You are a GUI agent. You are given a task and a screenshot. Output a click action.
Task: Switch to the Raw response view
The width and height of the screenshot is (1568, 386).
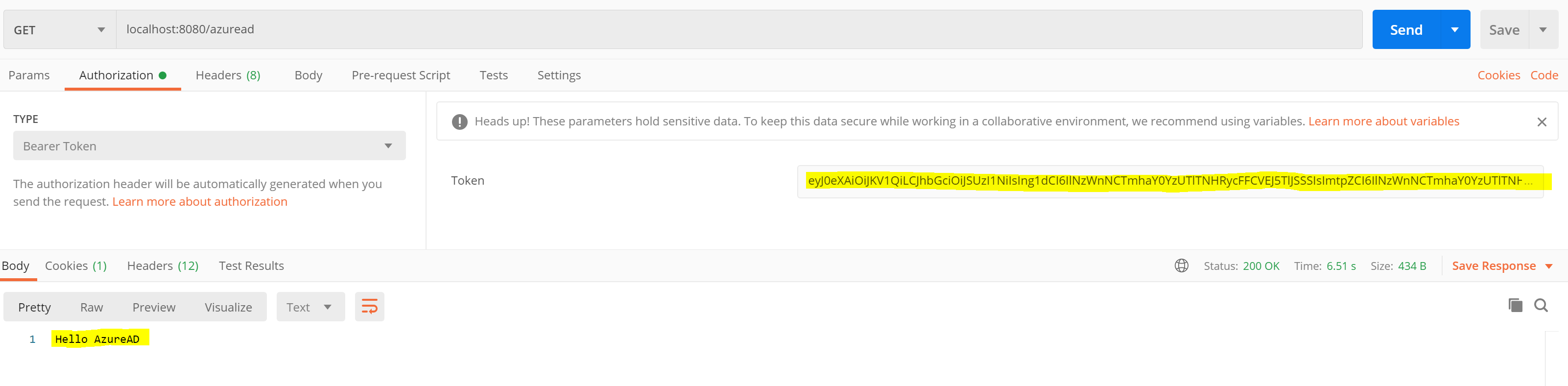pyautogui.click(x=91, y=306)
